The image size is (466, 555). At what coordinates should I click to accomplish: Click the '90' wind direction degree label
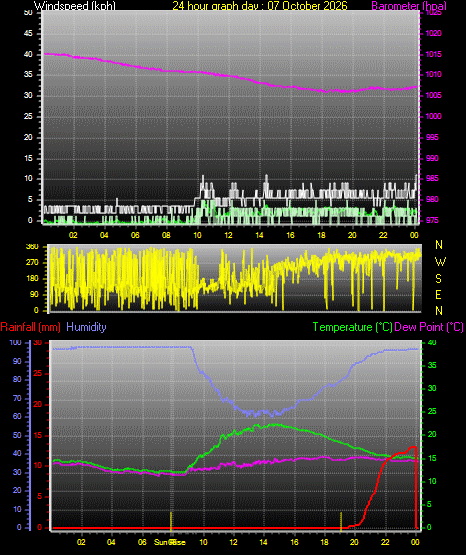click(34, 294)
